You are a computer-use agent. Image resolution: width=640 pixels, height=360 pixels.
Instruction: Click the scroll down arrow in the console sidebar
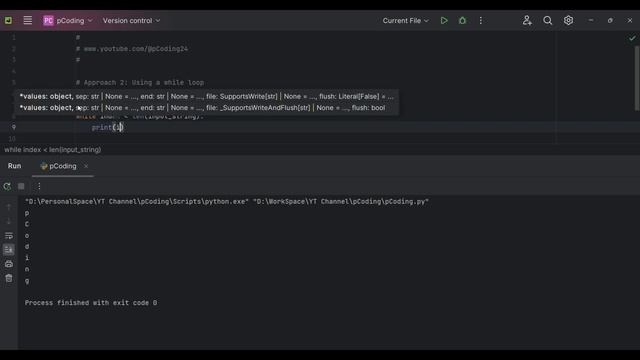click(9, 221)
